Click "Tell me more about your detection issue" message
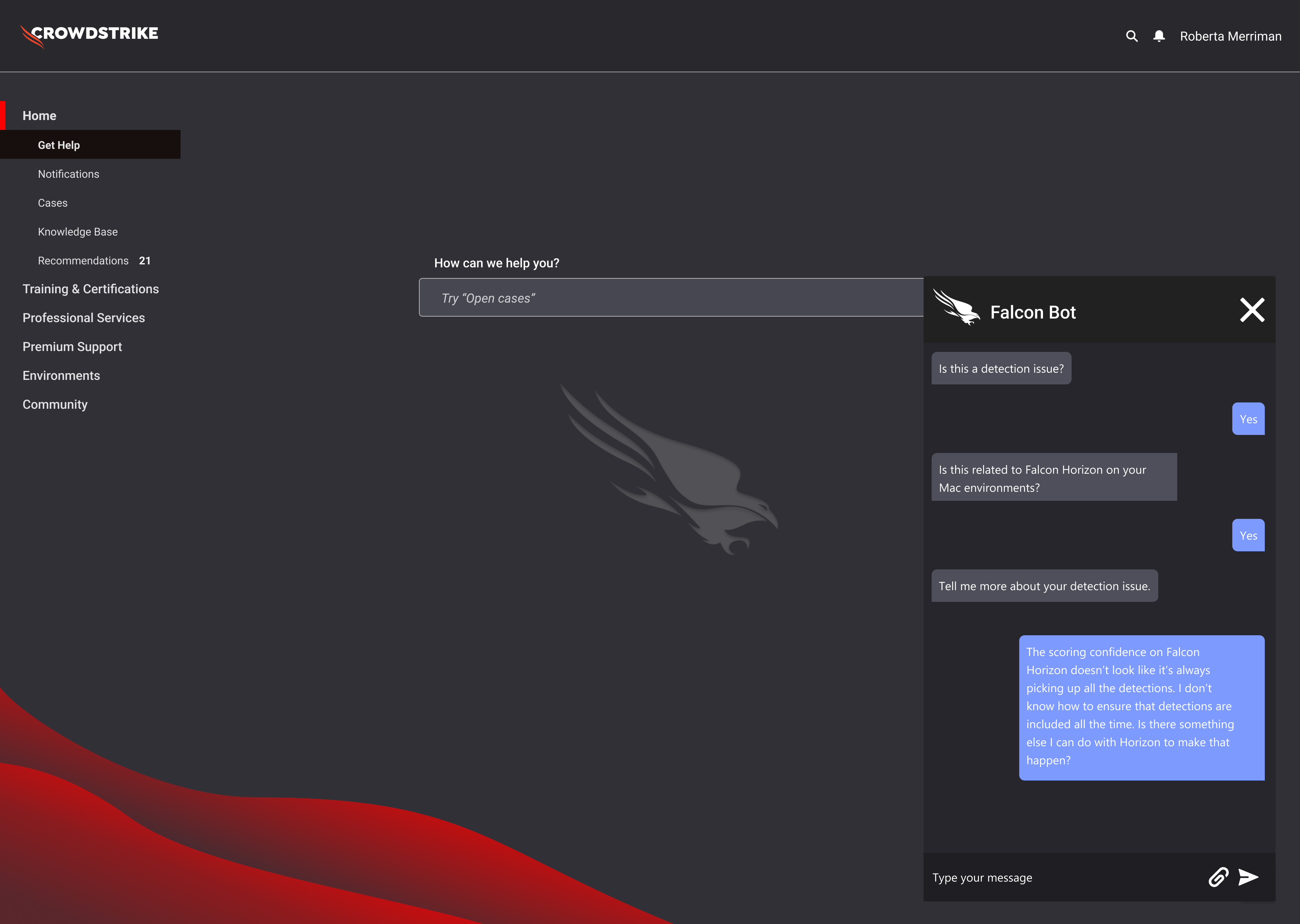 1045,586
